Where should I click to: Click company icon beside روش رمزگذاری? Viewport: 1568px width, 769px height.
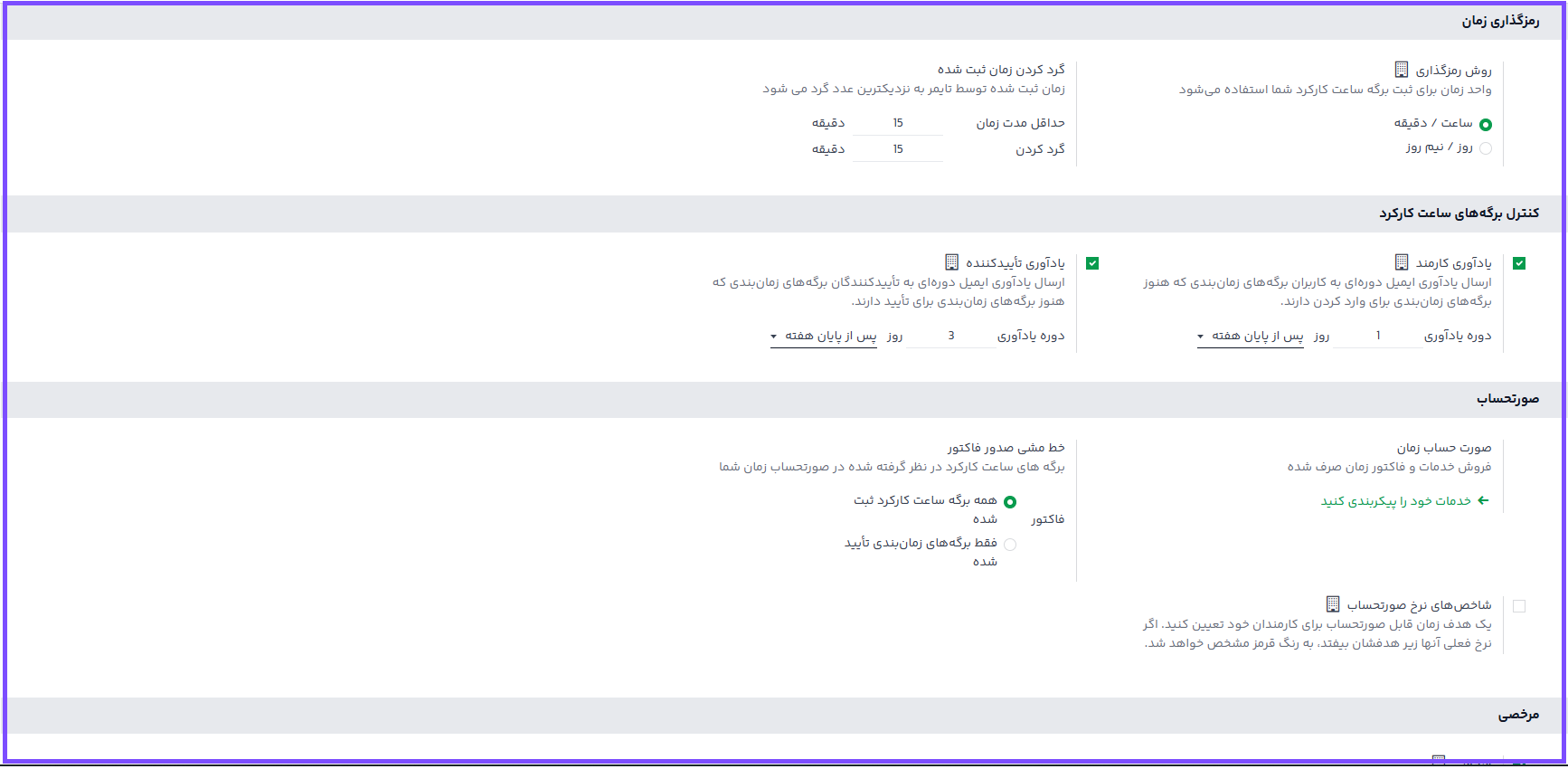1401,70
